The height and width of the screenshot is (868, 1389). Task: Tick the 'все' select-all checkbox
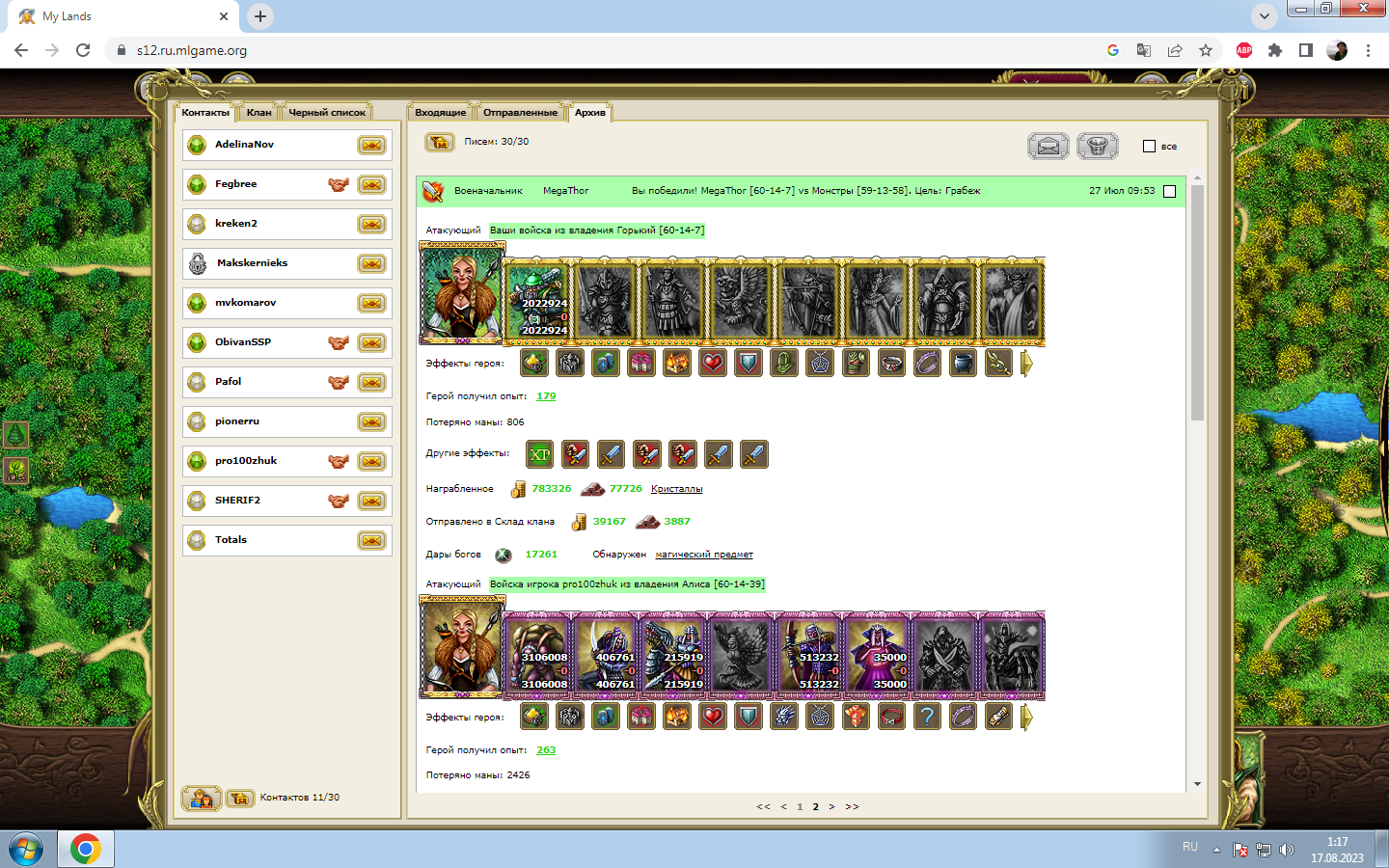pos(1149,147)
